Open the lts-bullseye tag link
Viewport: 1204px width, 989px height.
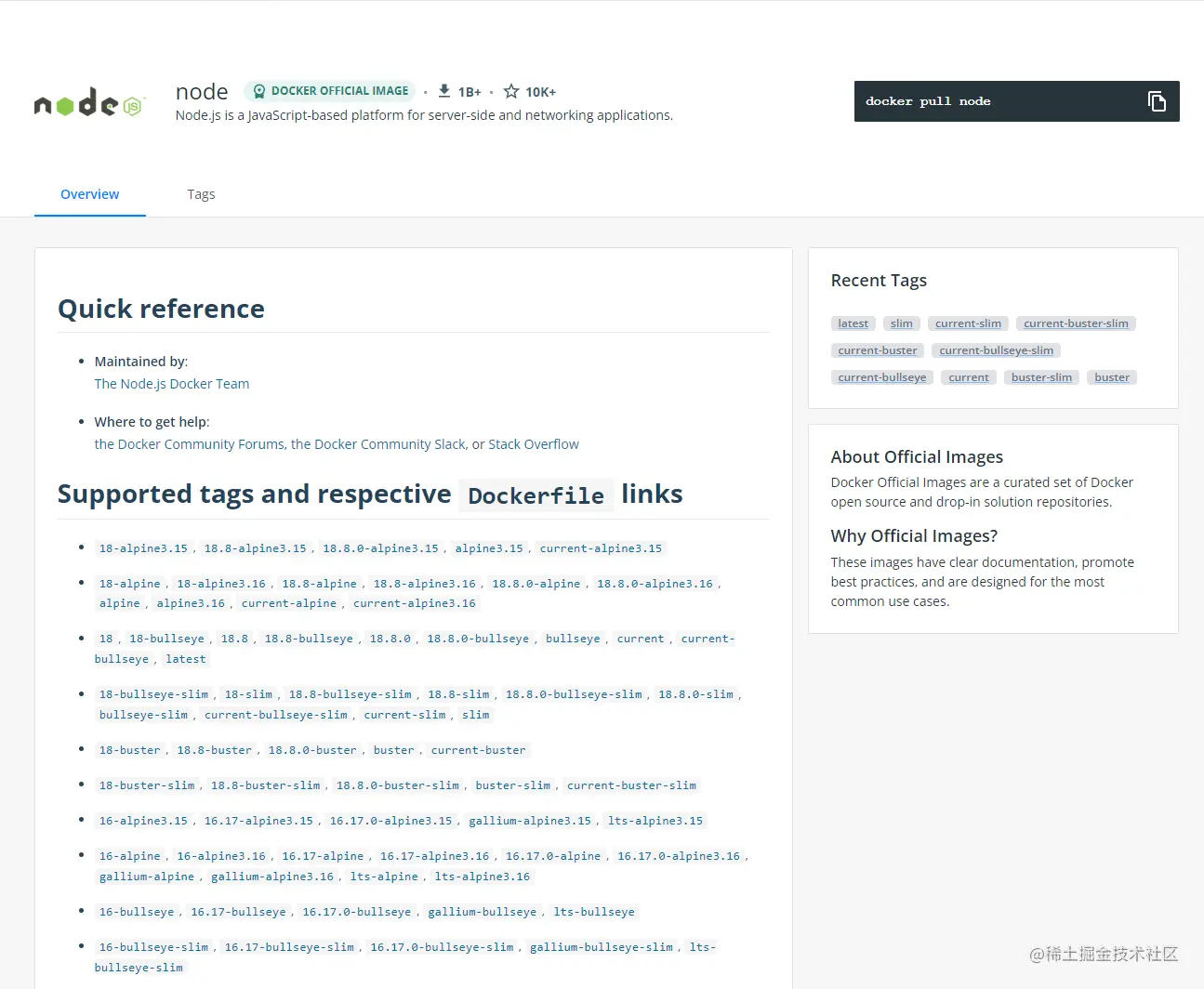(x=594, y=912)
